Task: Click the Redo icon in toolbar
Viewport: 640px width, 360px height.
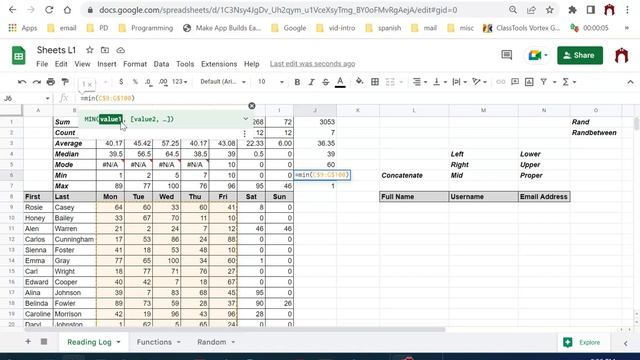Action: click(37, 82)
